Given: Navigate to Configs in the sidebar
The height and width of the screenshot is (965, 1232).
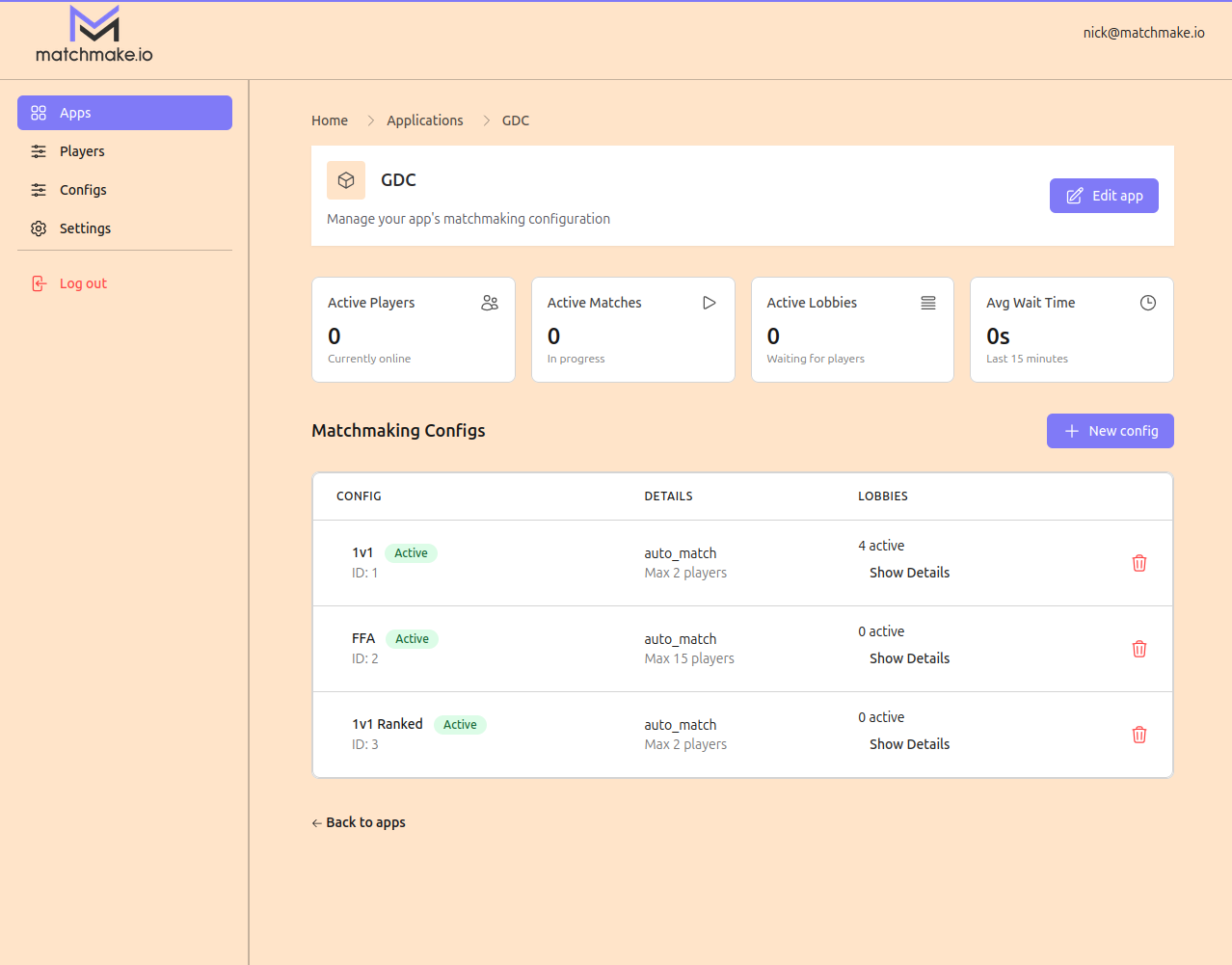Looking at the screenshot, I should (39, 190).
